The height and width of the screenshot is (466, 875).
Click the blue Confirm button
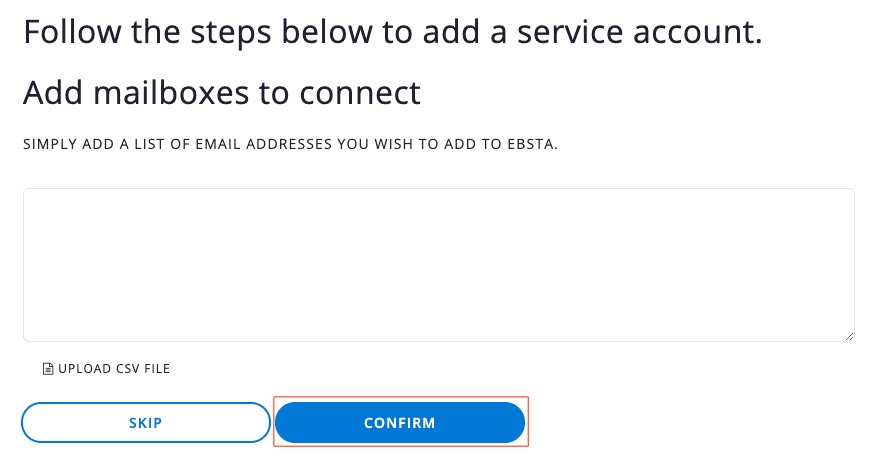click(400, 423)
